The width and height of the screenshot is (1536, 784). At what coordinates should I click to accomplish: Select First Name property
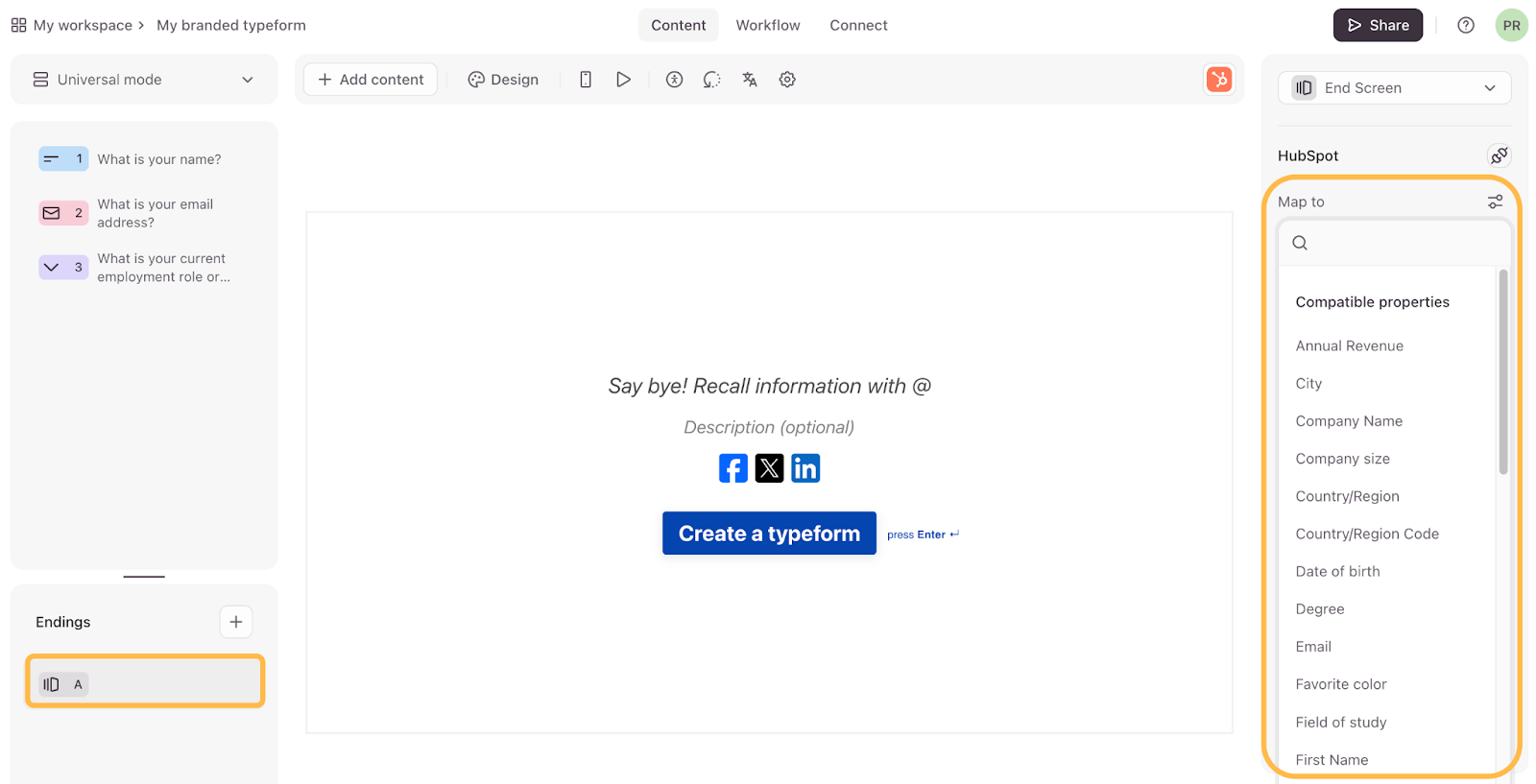[x=1332, y=760]
